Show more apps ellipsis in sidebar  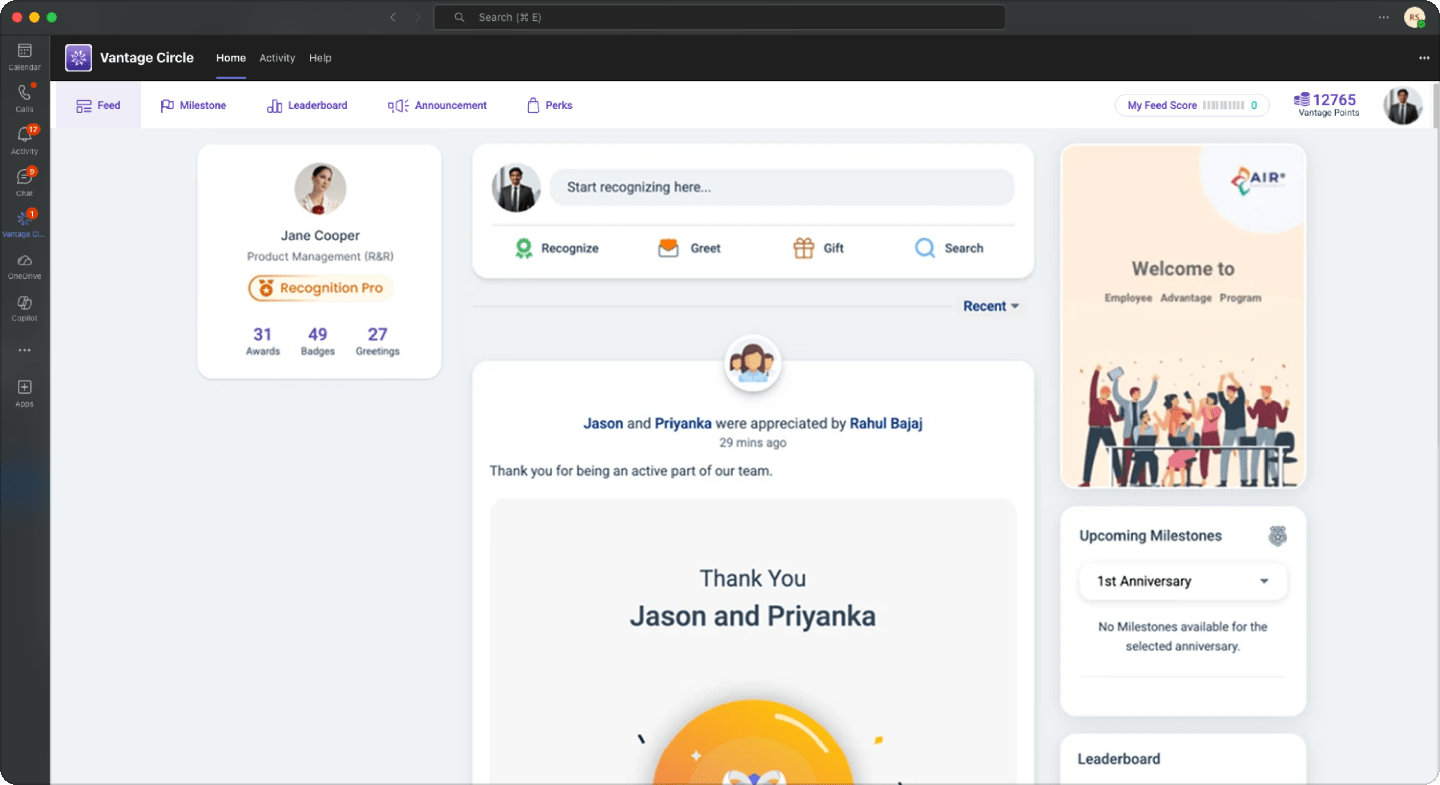[x=24, y=350]
